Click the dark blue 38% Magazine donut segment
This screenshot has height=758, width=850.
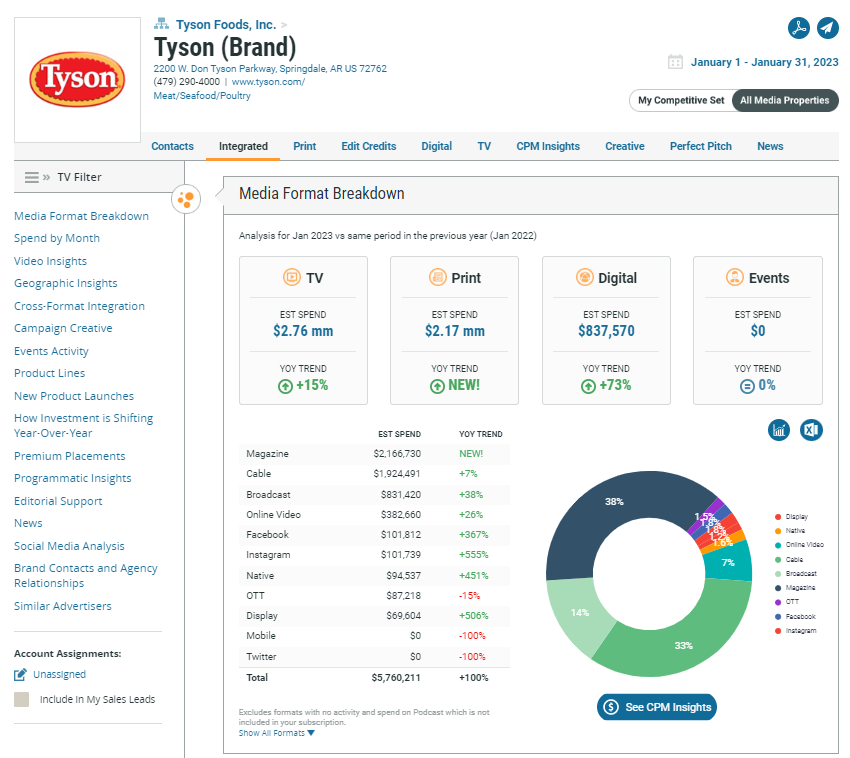tap(614, 502)
